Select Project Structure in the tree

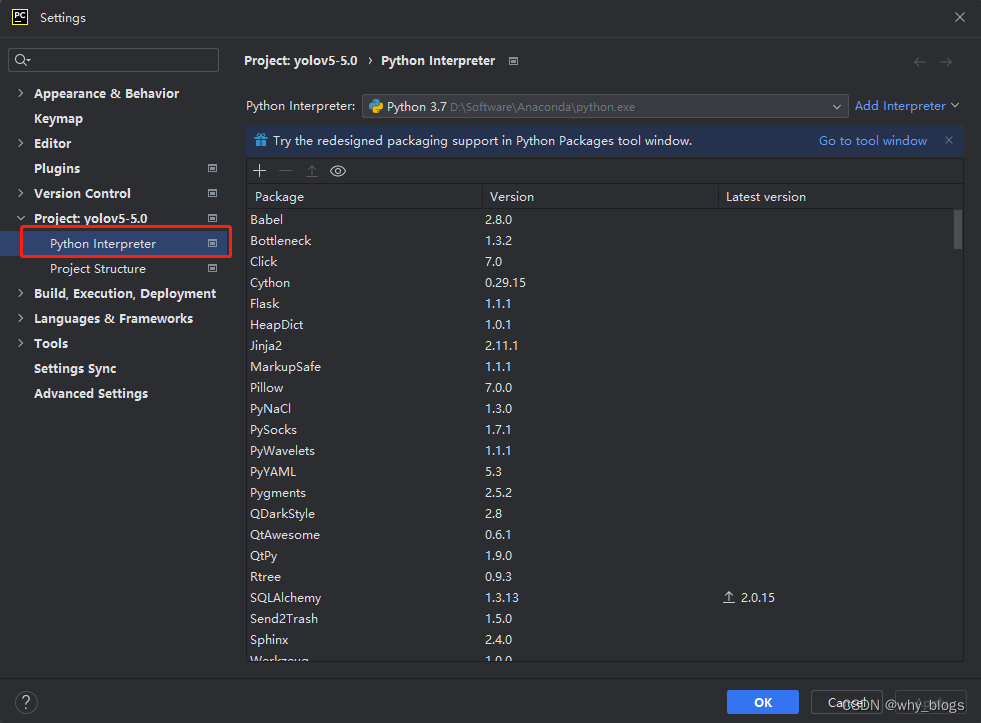coord(98,268)
